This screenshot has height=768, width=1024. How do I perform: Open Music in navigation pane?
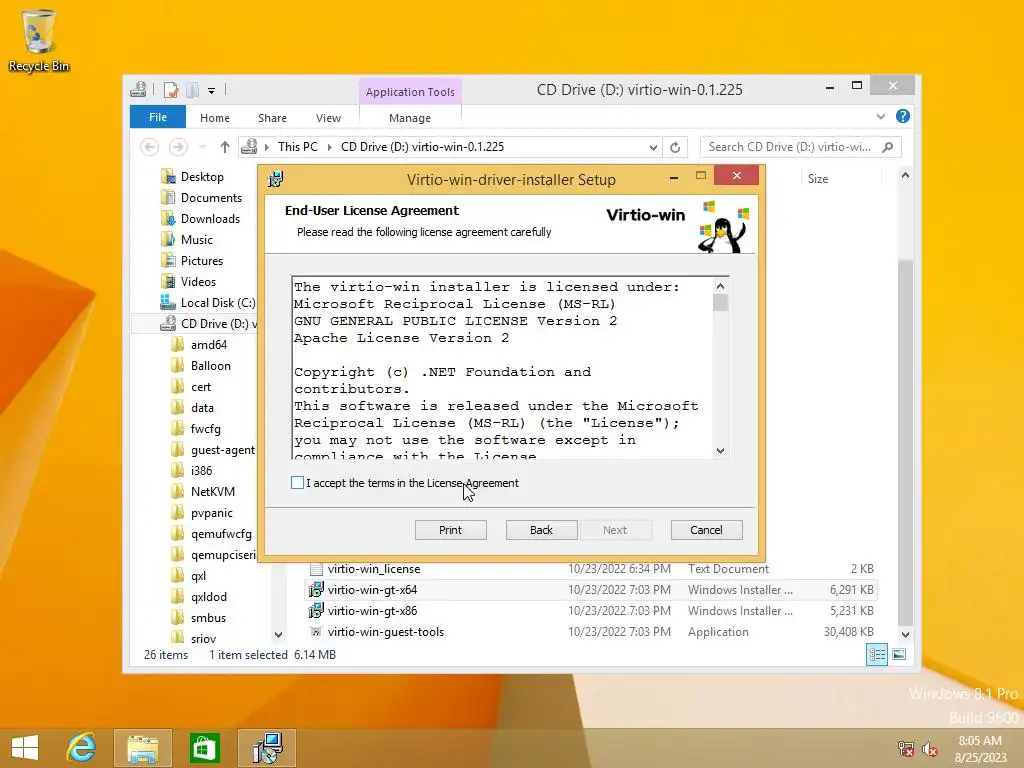[x=197, y=240]
